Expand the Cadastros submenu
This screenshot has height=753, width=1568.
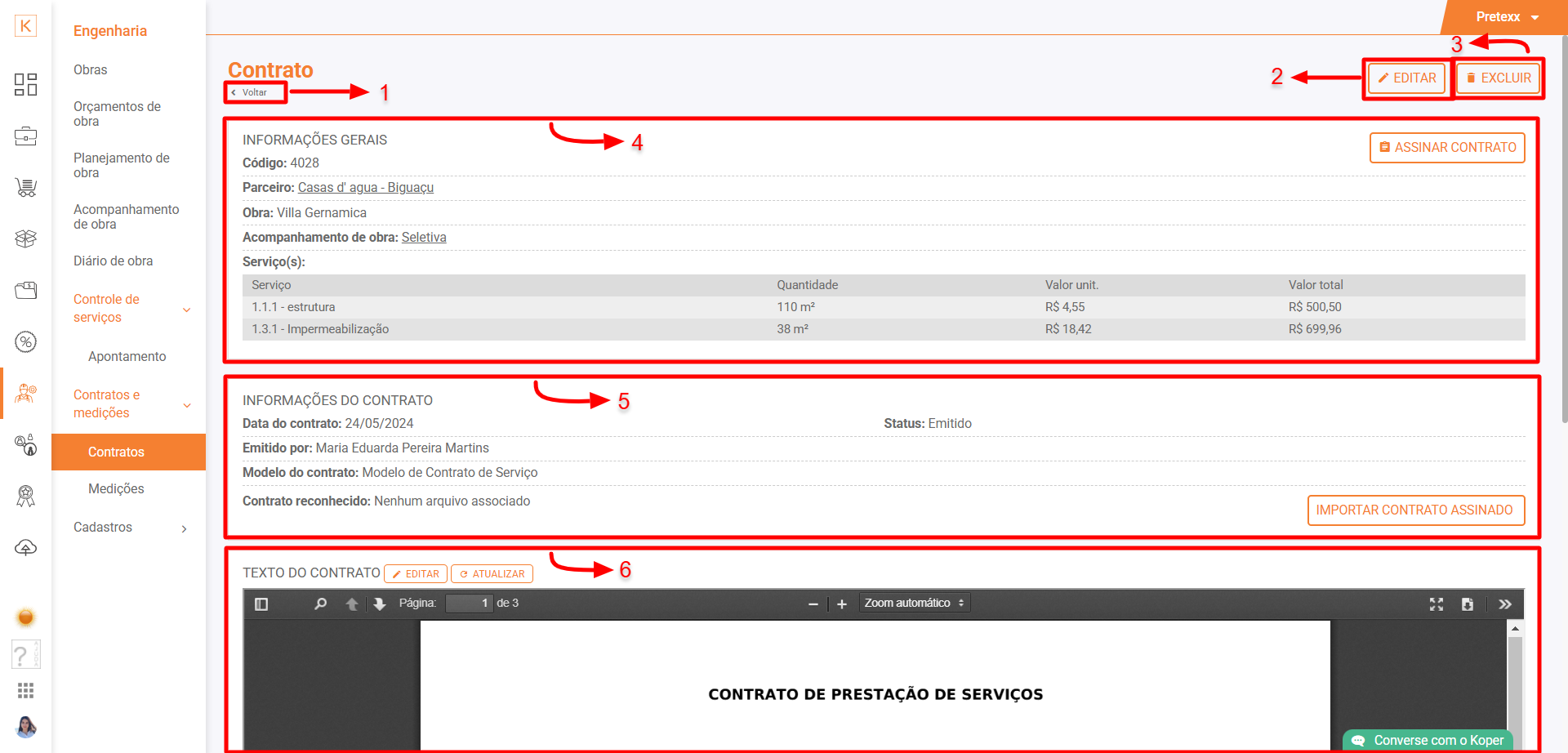pyautogui.click(x=131, y=528)
